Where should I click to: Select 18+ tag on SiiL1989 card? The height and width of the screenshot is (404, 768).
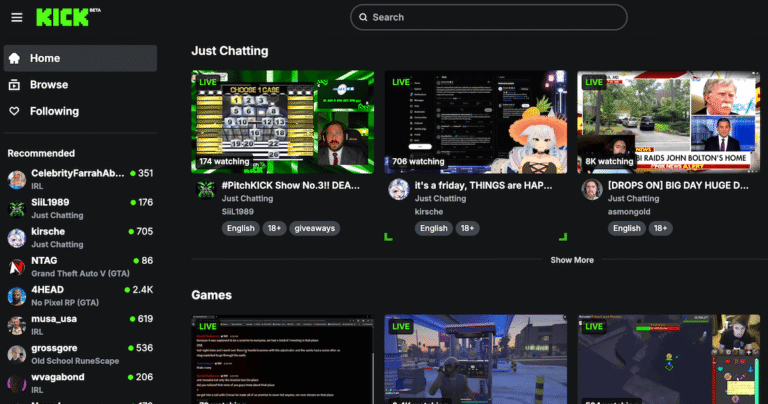point(274,228)
